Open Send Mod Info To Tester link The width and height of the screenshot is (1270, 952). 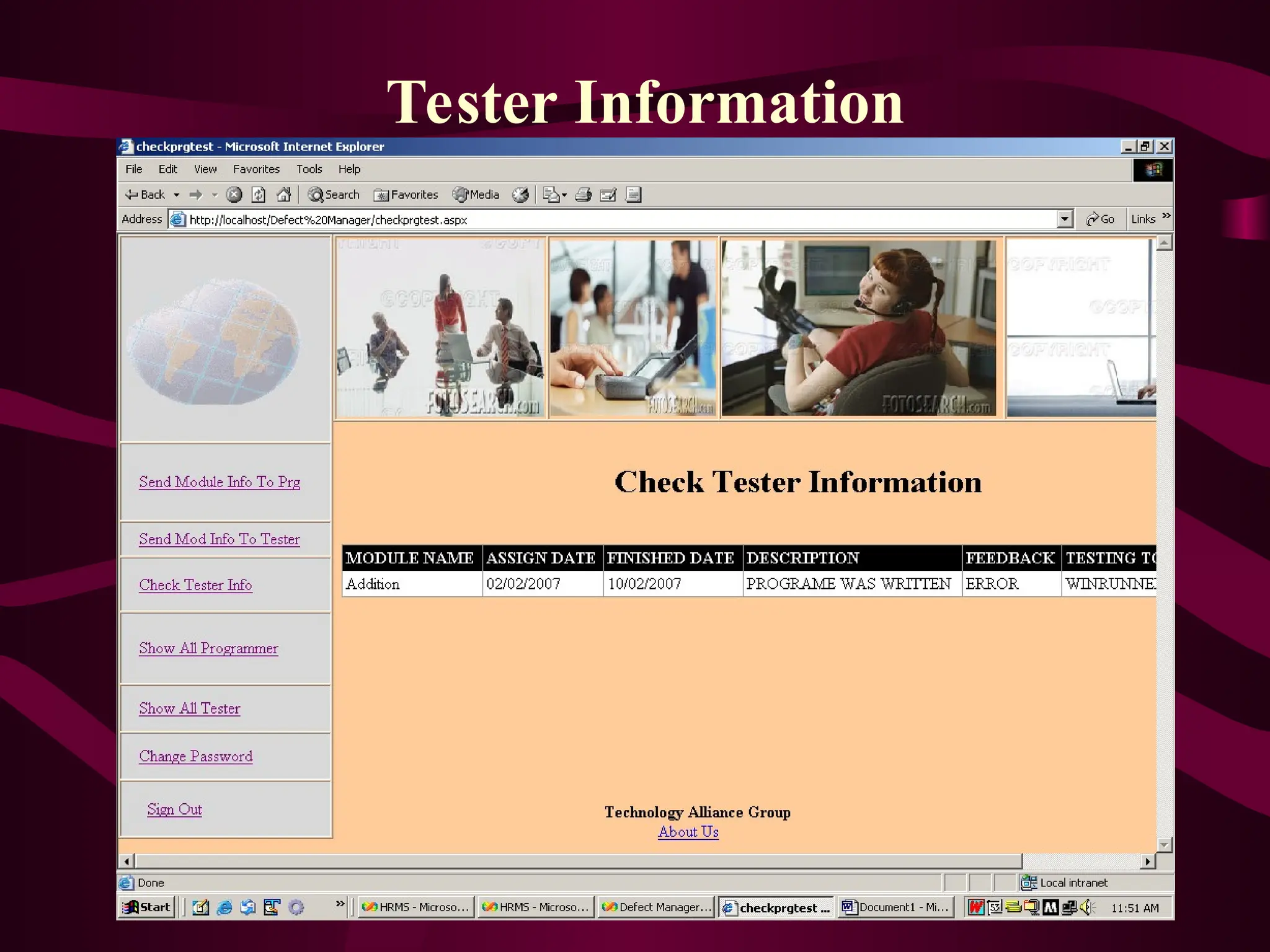(x=220, y=539)
